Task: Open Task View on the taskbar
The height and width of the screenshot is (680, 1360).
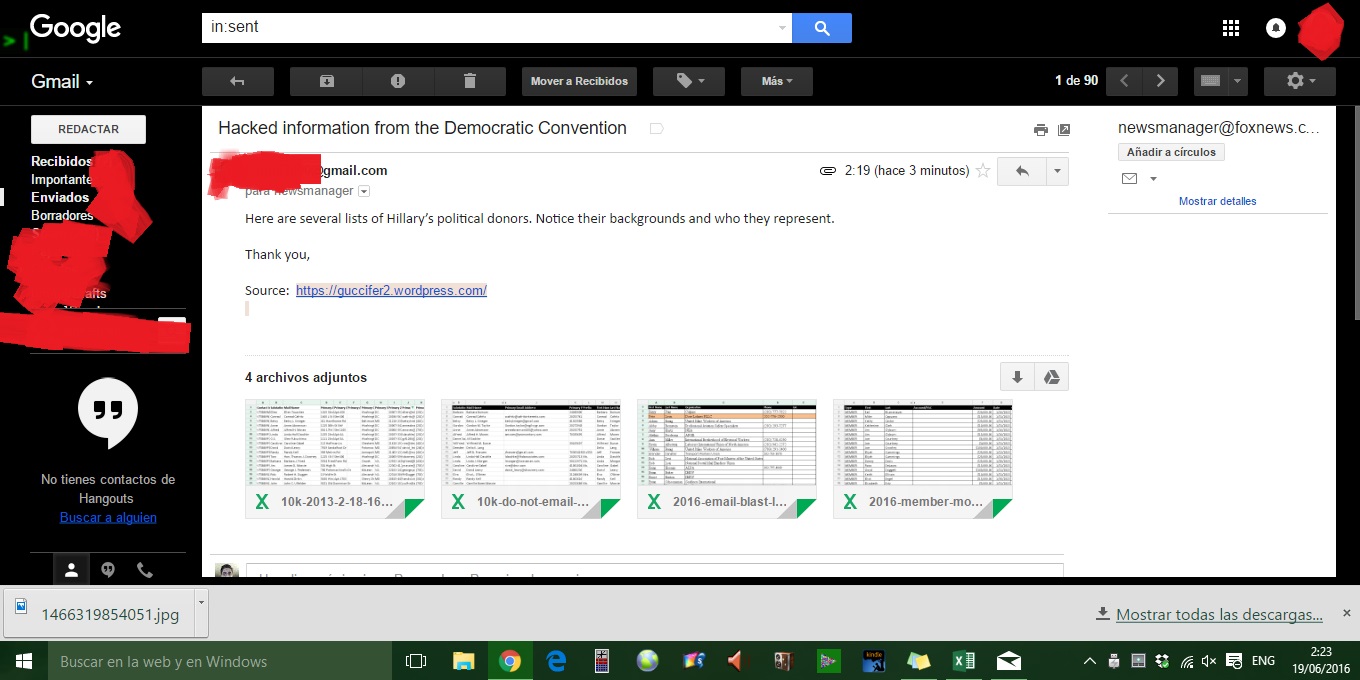Action: (416, 661)
